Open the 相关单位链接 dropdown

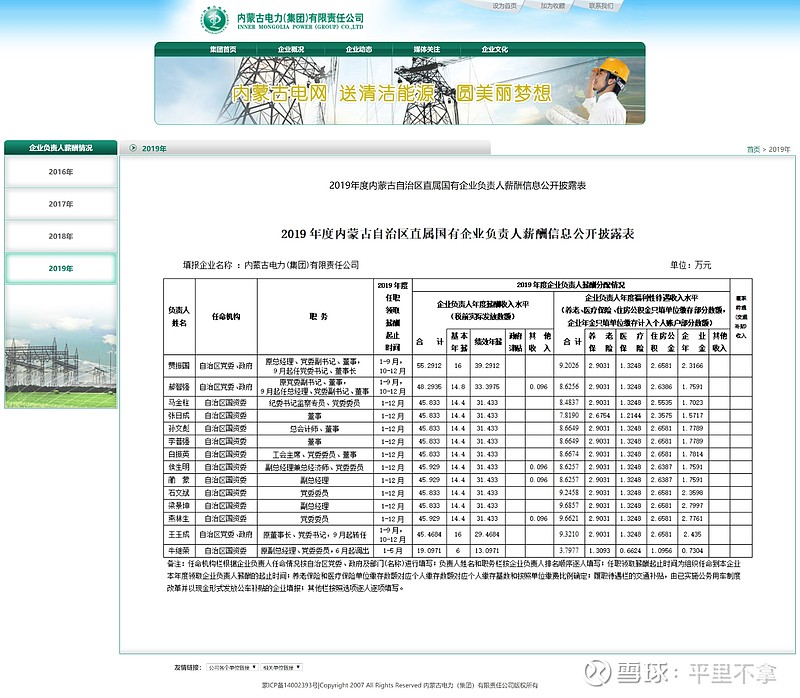coord(282,667)
